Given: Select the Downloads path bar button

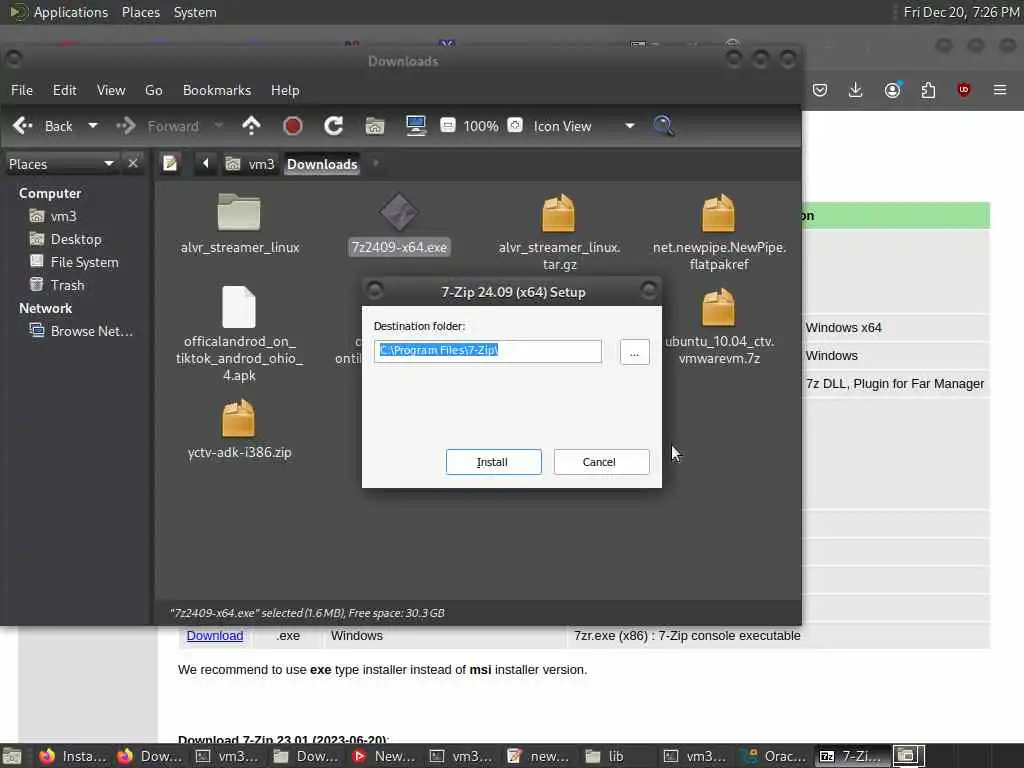Looking at the screenshot, I should coord(322,164).
